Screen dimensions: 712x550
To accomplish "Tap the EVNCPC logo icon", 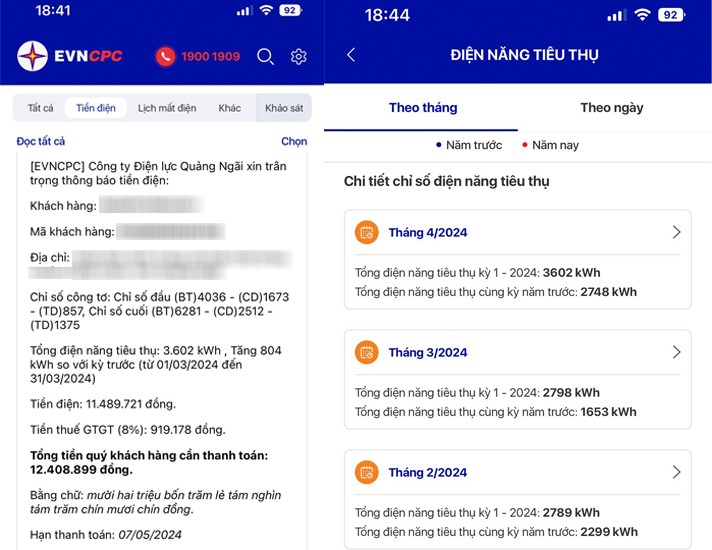I will (x=32, y=57).
